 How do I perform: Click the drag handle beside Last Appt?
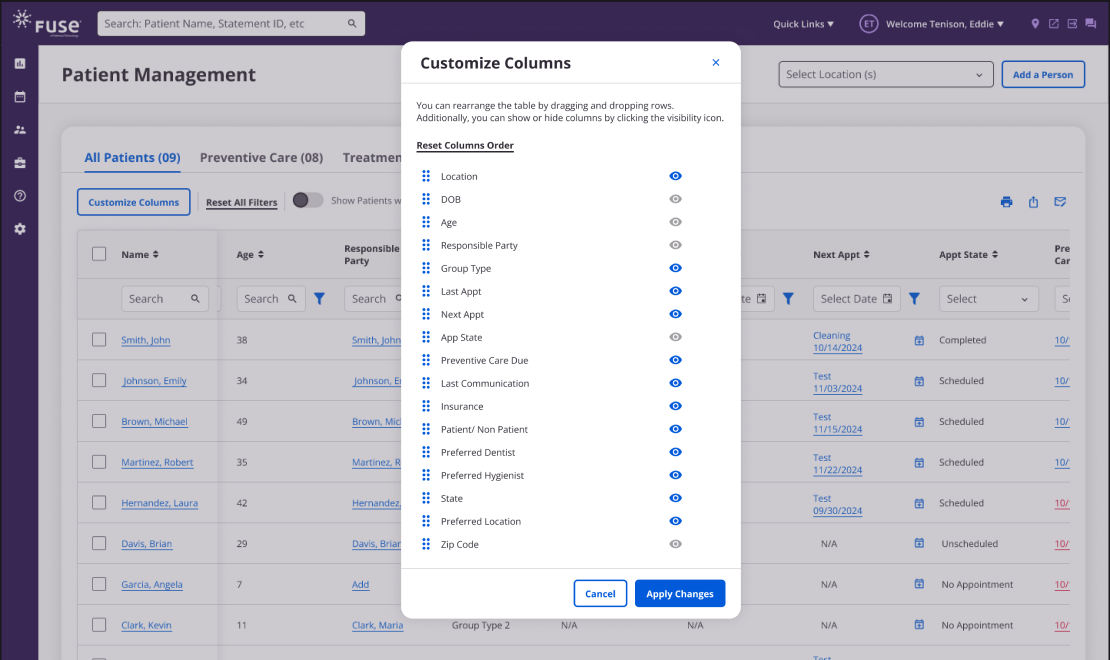click(x=426, y=291)
